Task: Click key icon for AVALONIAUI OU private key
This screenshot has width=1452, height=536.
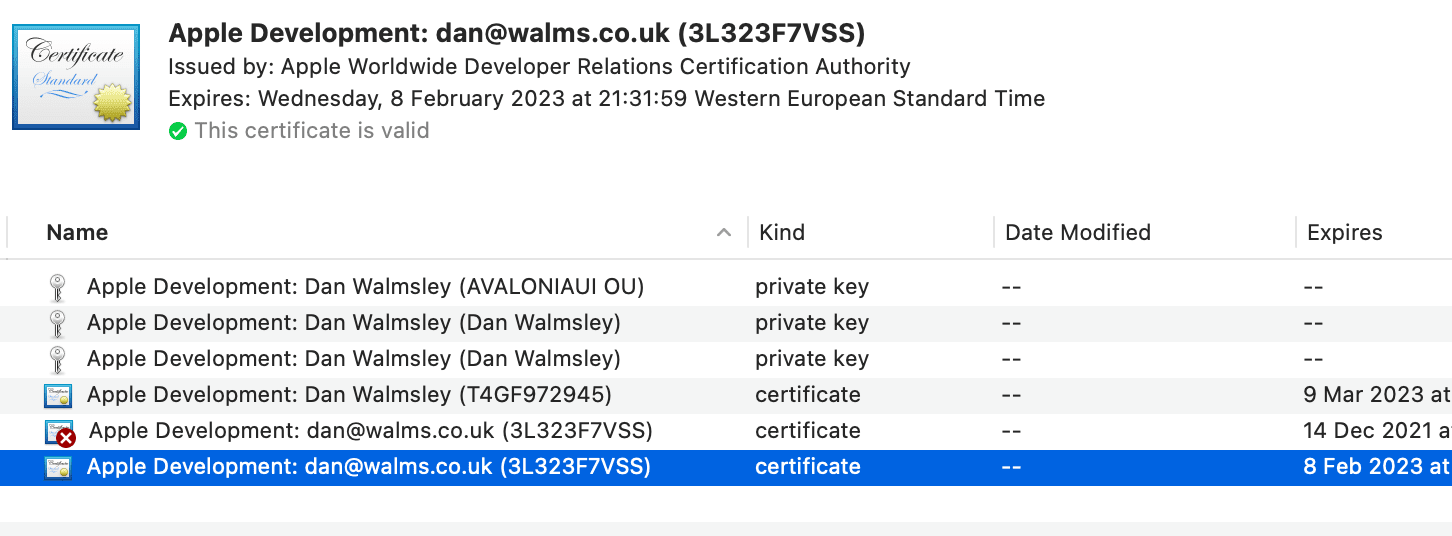Action: (58, 288)
